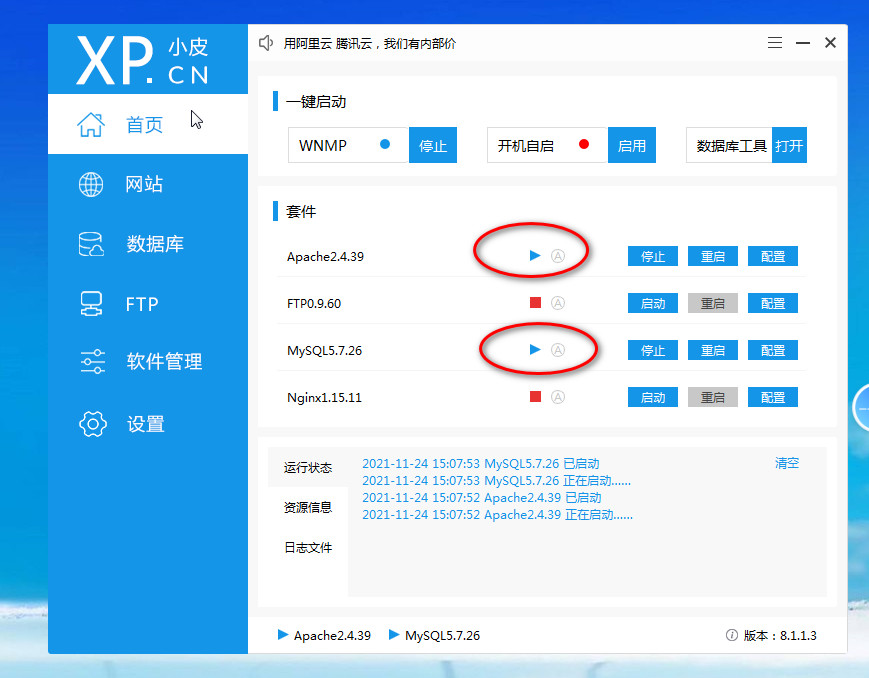Click the grey 重启 button for Nginx1.15.11
869x678 pixels.
[713, 397]
